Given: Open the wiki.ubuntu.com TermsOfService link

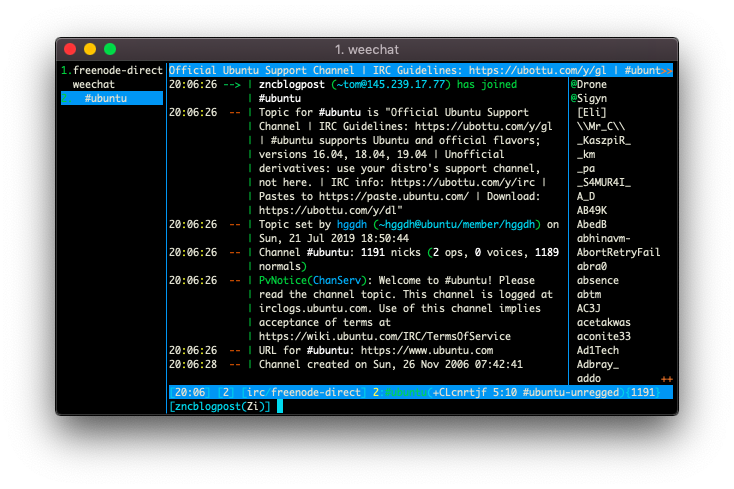Looking at the screenshot, I should [x=385, y=336].
